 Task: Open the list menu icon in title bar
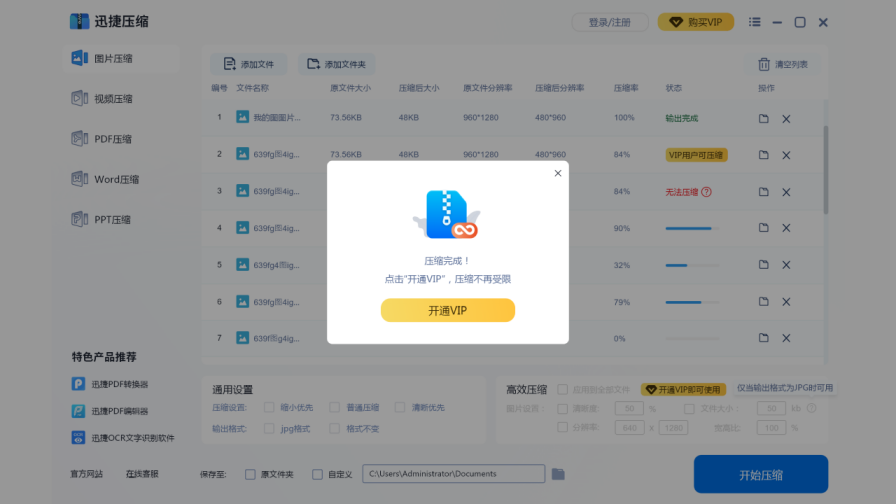tap(754, 22)
